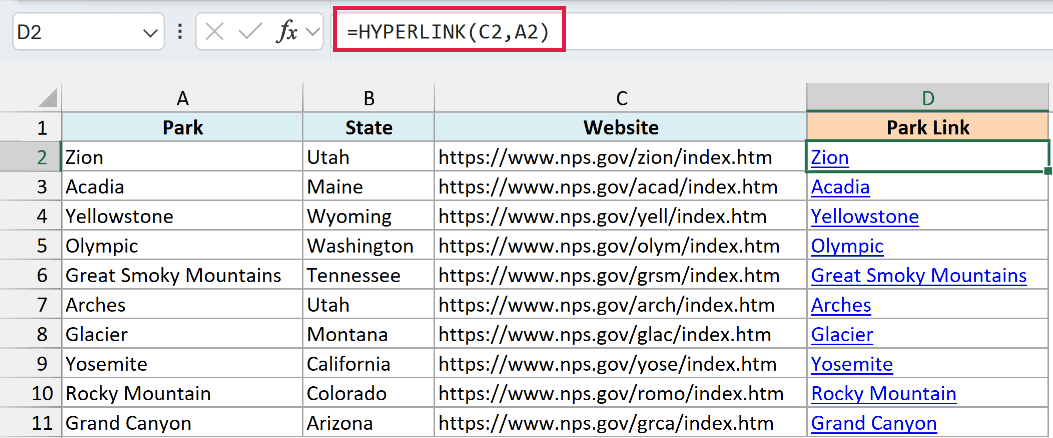
Task: Select cell A3 containing Acadia
Action: 182,186
